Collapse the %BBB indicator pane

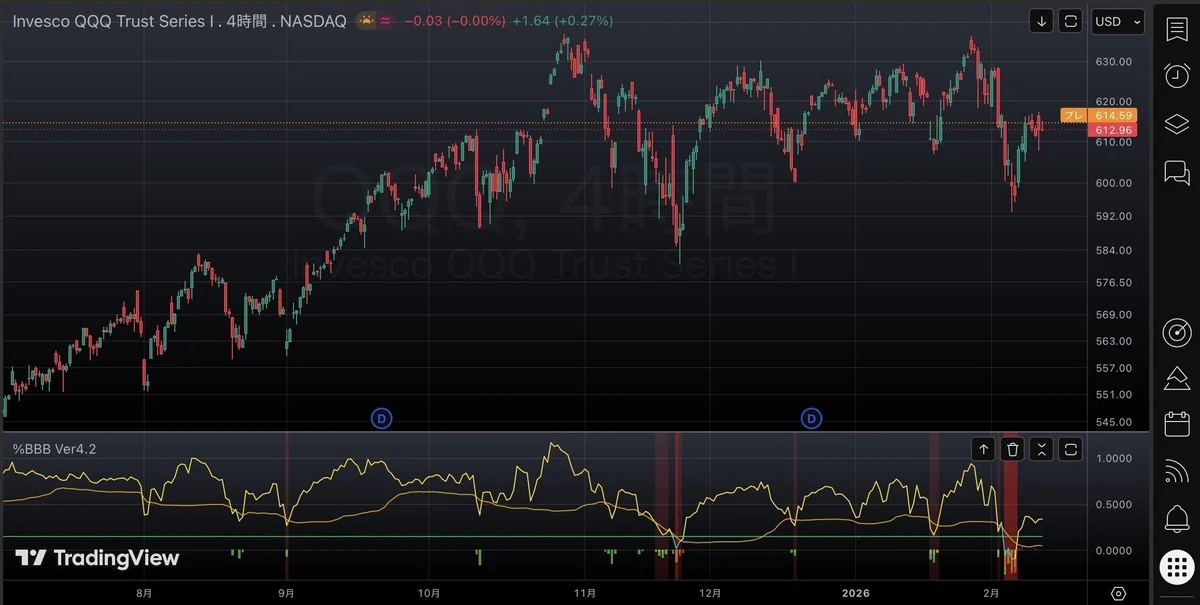click(x=1042, y=450)
